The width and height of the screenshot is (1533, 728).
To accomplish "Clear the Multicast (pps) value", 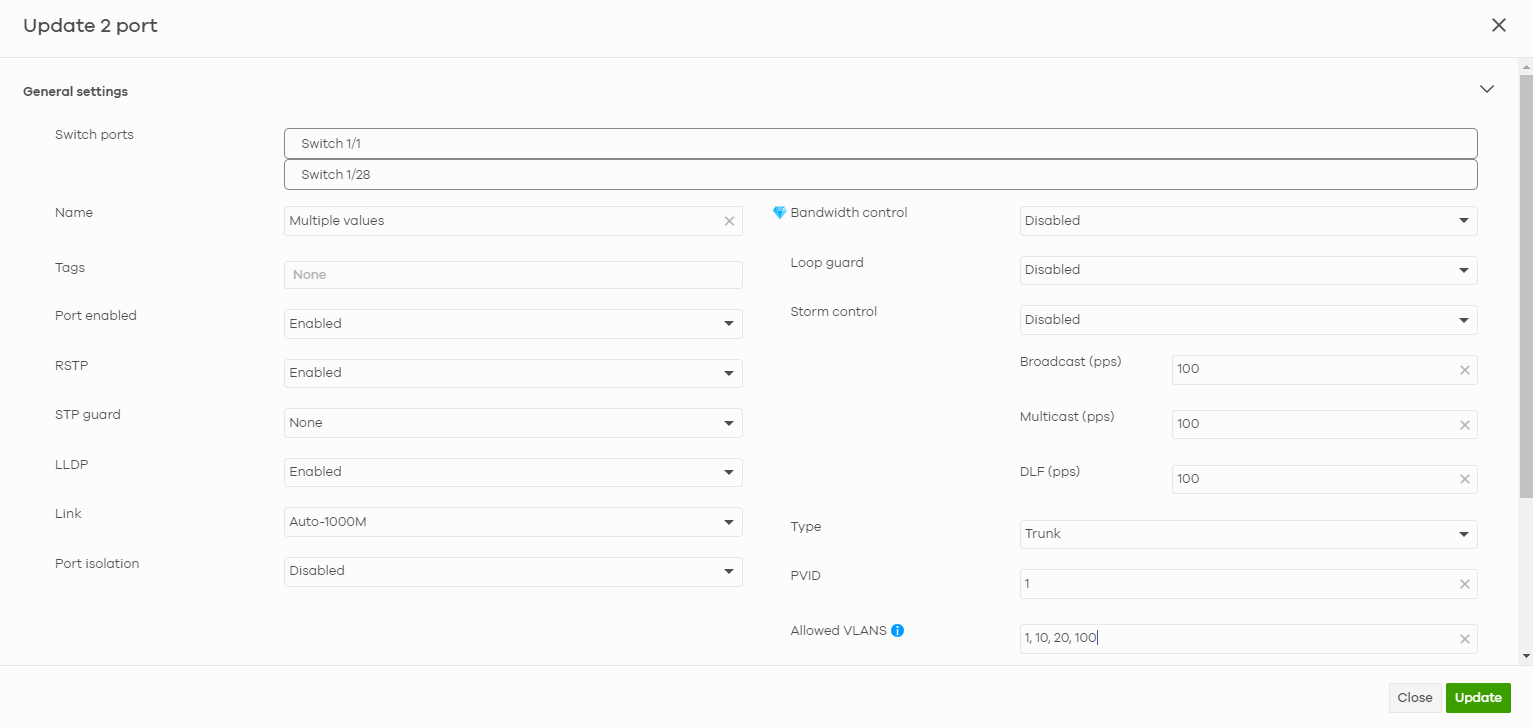I will pyautogui.click(x=1464, y=425).
